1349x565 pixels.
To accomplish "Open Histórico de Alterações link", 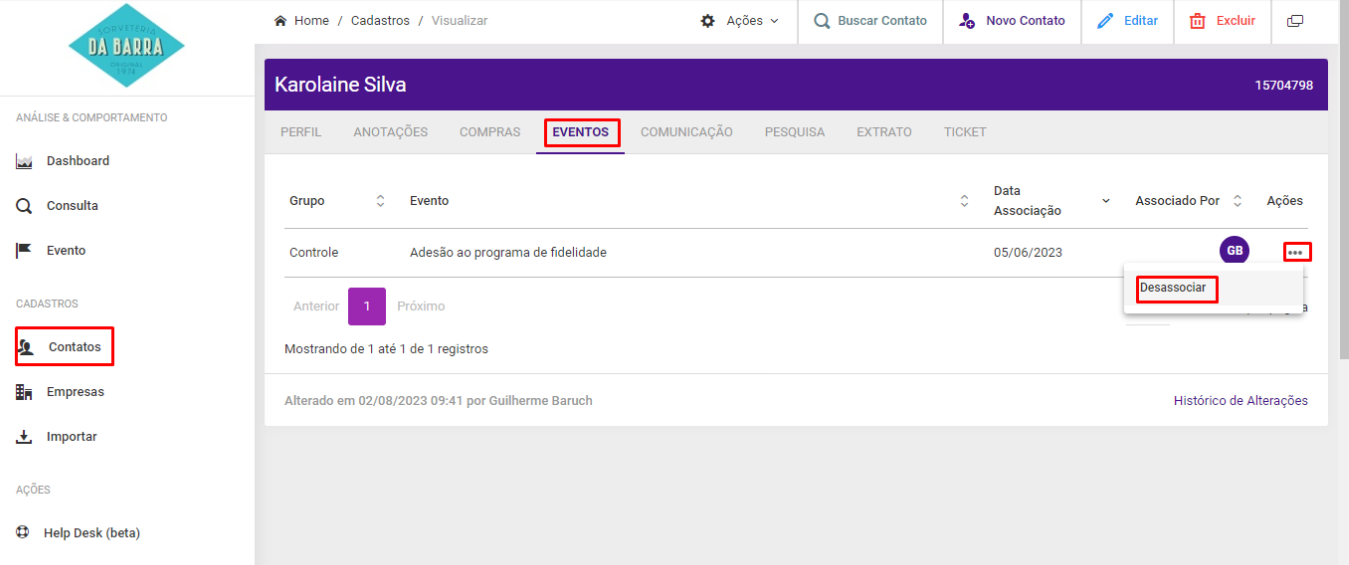I will click(x=1240, y=401).
